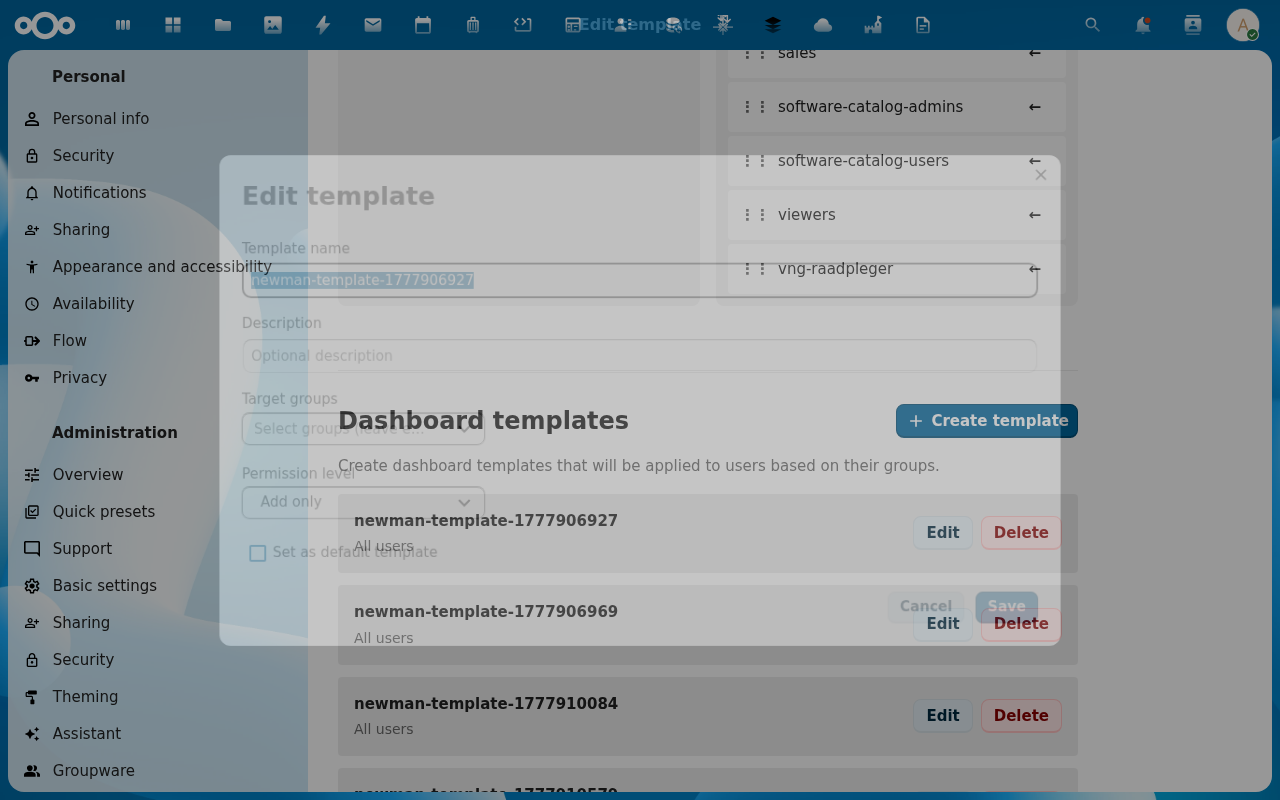Click the Dashboard templates heading
Screen dimensions: 1280x800
tap(483, 421)
